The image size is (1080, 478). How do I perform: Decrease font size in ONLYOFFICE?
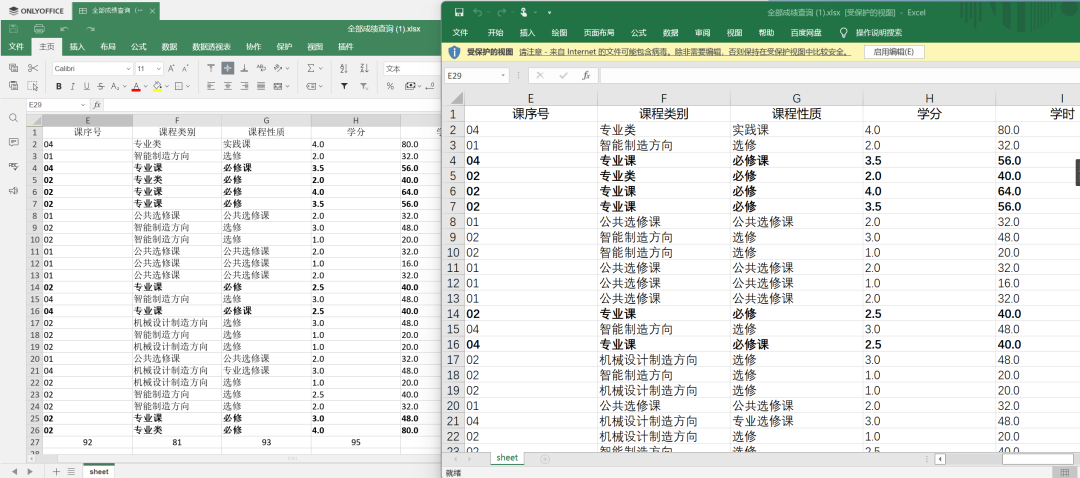click(x=187, y=68)
